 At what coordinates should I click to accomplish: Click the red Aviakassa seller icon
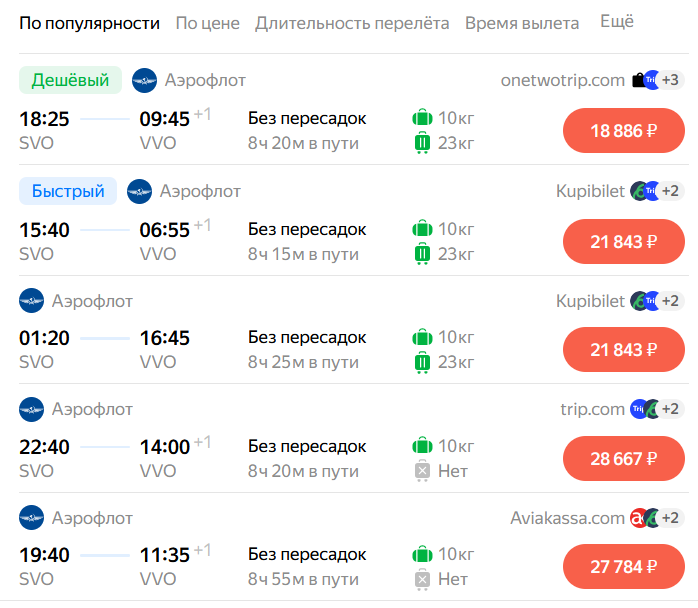tap(637, 518)
